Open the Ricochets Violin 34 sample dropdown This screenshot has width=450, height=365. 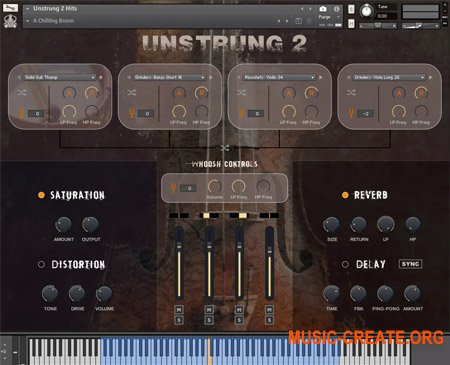click(280, 77)
